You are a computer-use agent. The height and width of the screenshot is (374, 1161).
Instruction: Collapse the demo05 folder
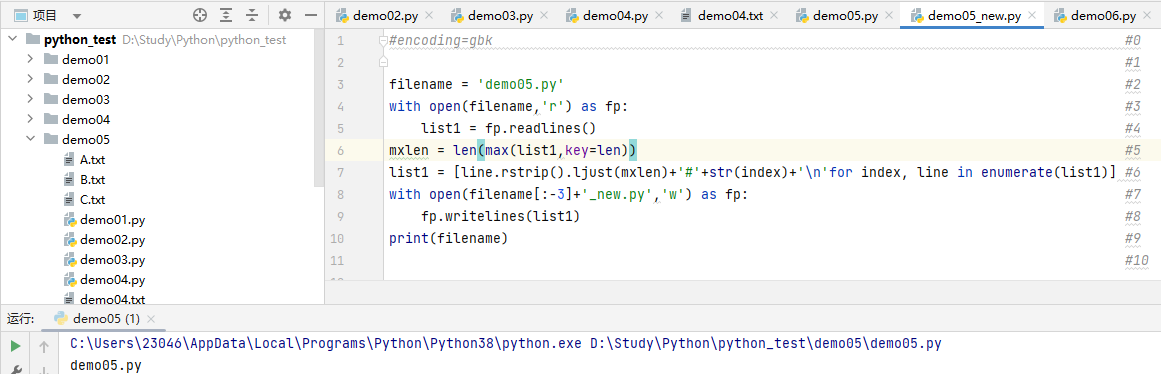coord(30,139)
